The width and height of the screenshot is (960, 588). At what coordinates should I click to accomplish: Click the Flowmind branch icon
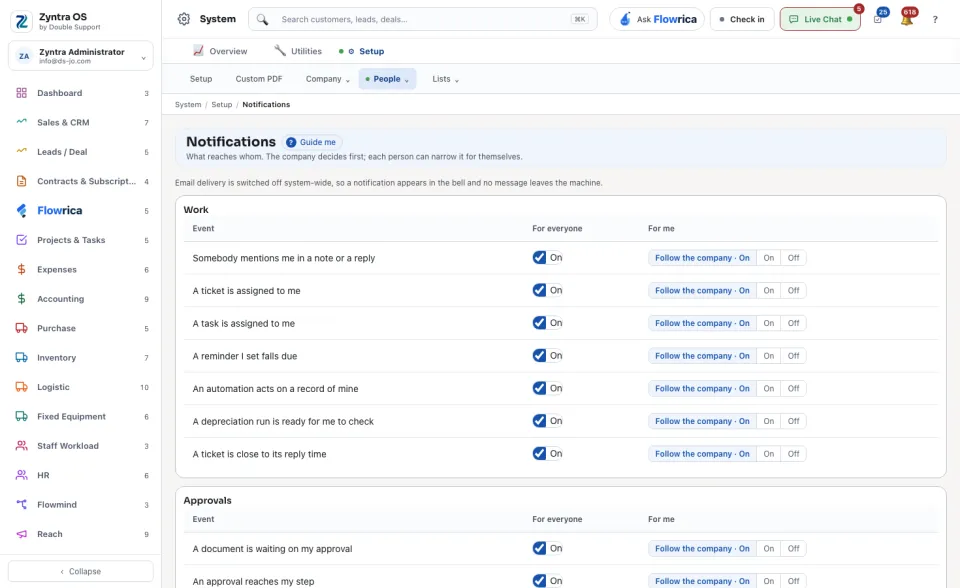coord(21,505)
